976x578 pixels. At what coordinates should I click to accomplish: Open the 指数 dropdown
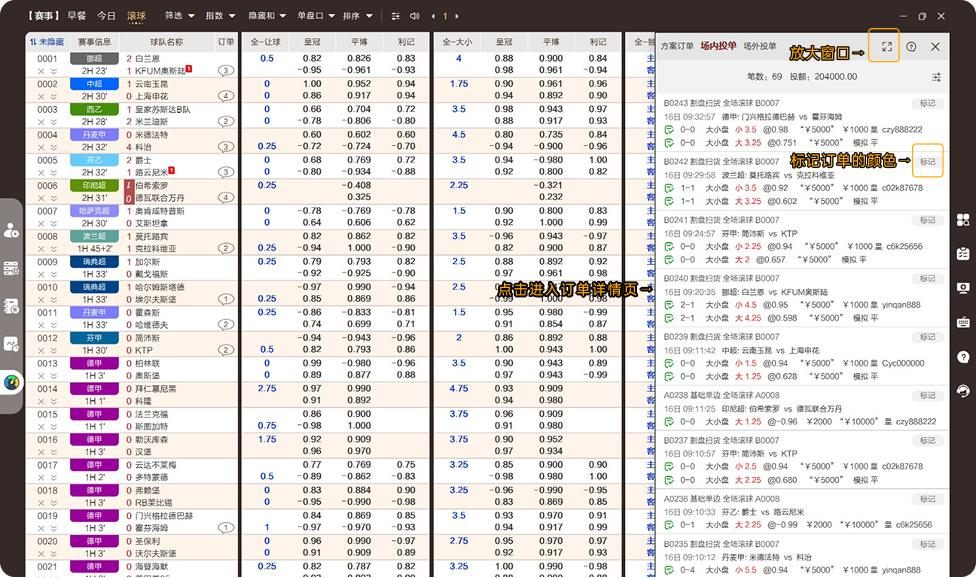coord(221,16)
